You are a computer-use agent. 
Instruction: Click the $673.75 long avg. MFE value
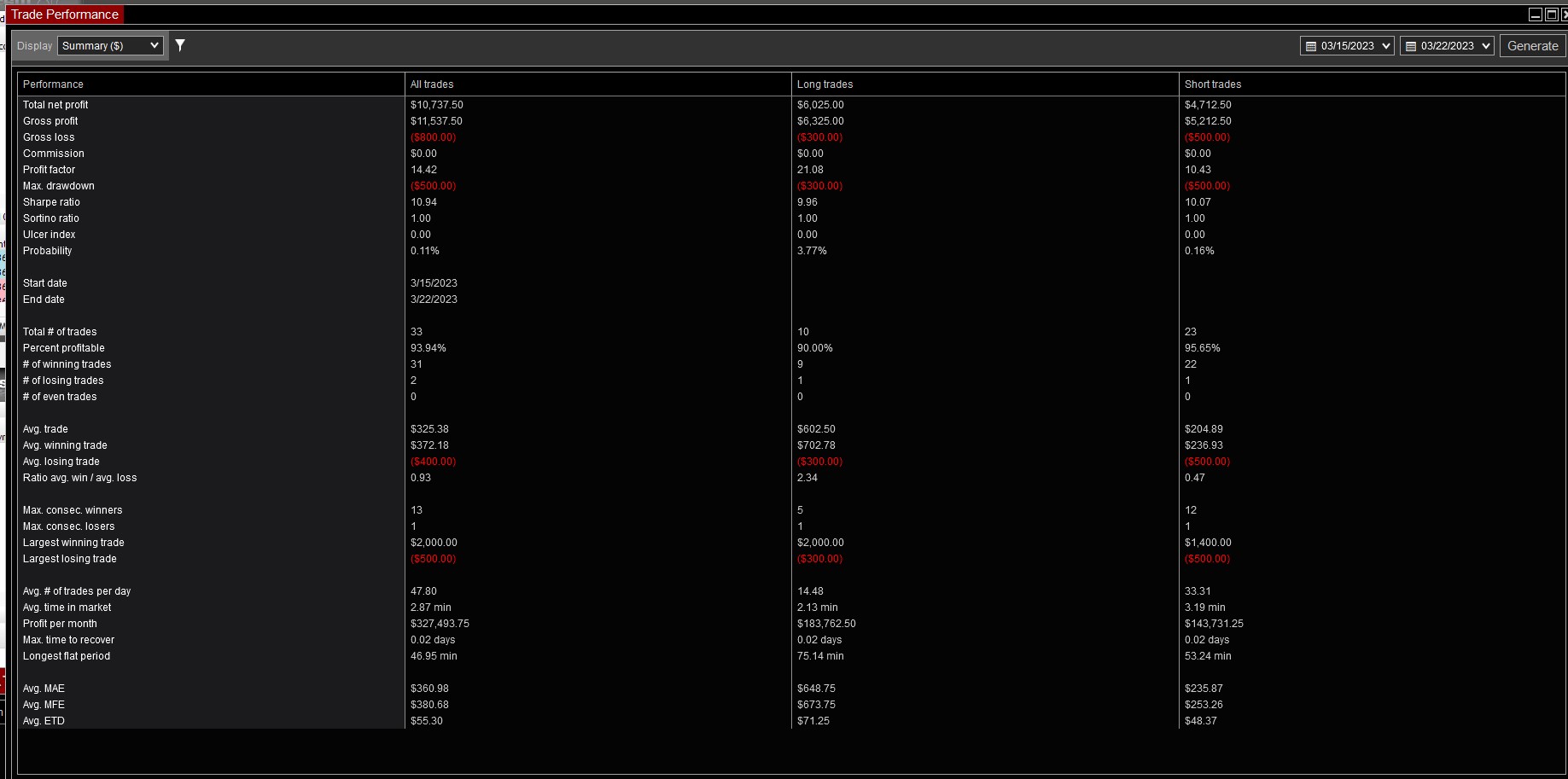pyautogui.click(x=816, y=705)
